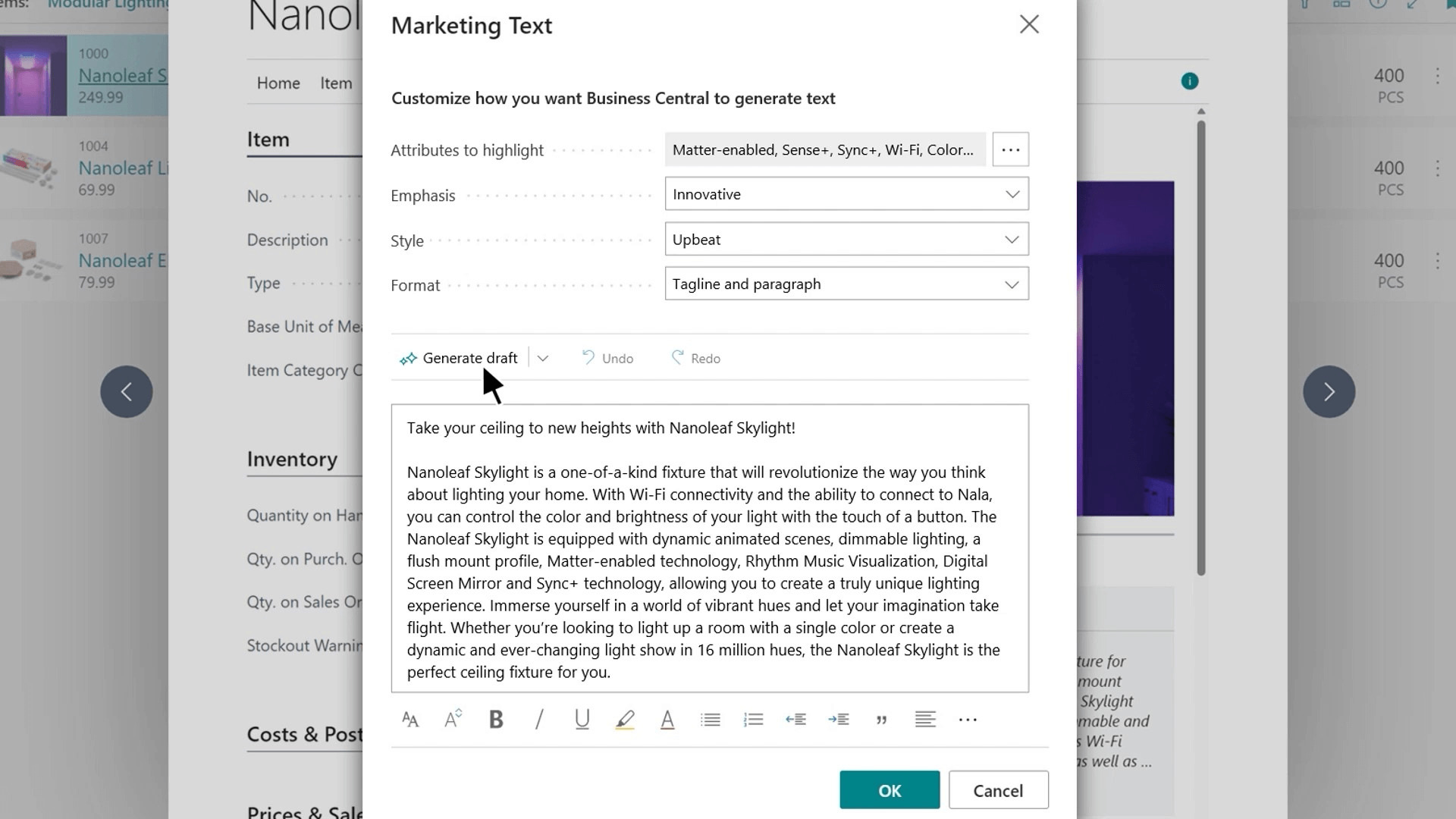Apply italic formatting to text
The height and width of the screenshot is (819, 1456).
pyautogui.click(x=539, y=719)
